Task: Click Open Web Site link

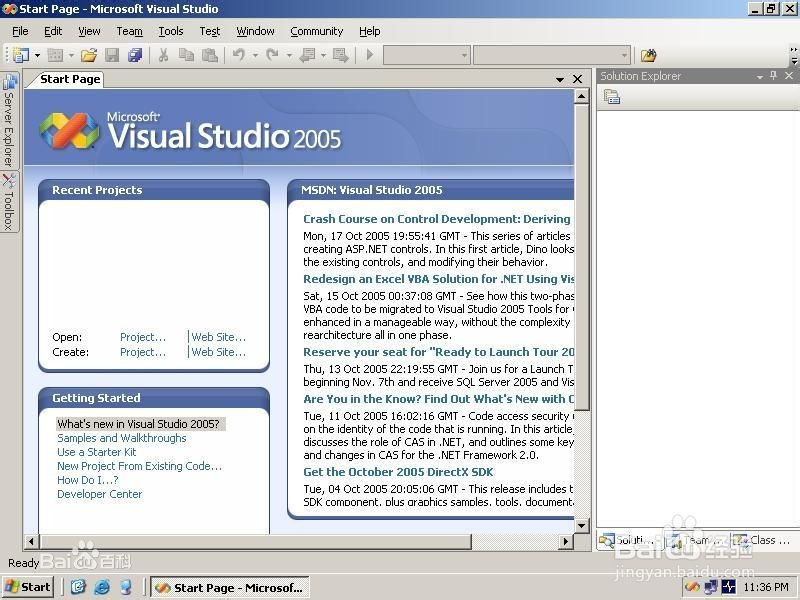Action: [x=218, y=337]
